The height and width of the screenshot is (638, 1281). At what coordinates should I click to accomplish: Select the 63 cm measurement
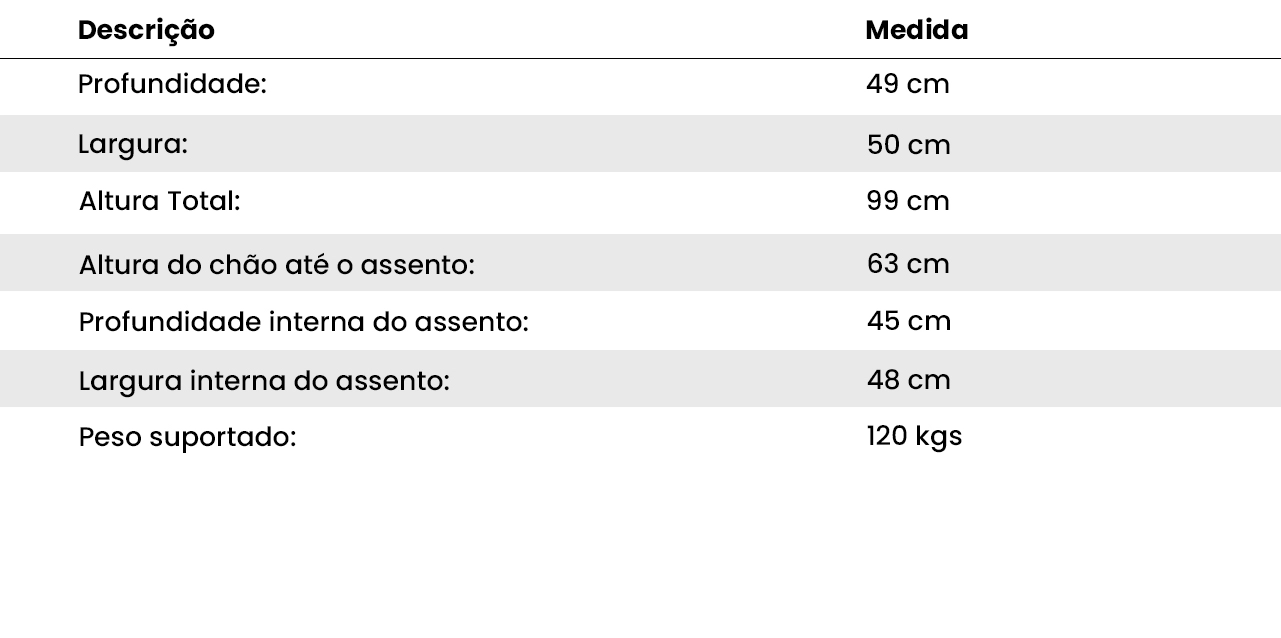pos(907,264)
